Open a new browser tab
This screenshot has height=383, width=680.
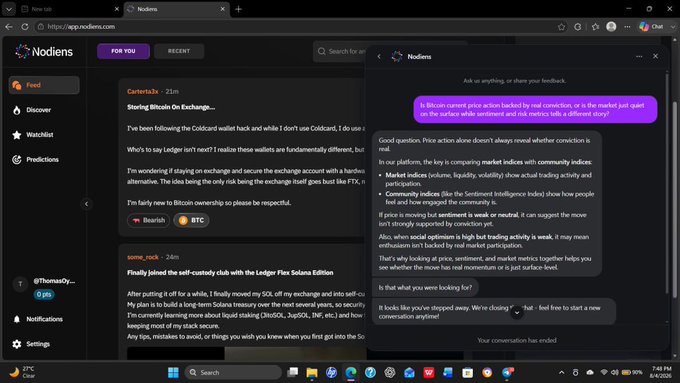click(238, 9)
